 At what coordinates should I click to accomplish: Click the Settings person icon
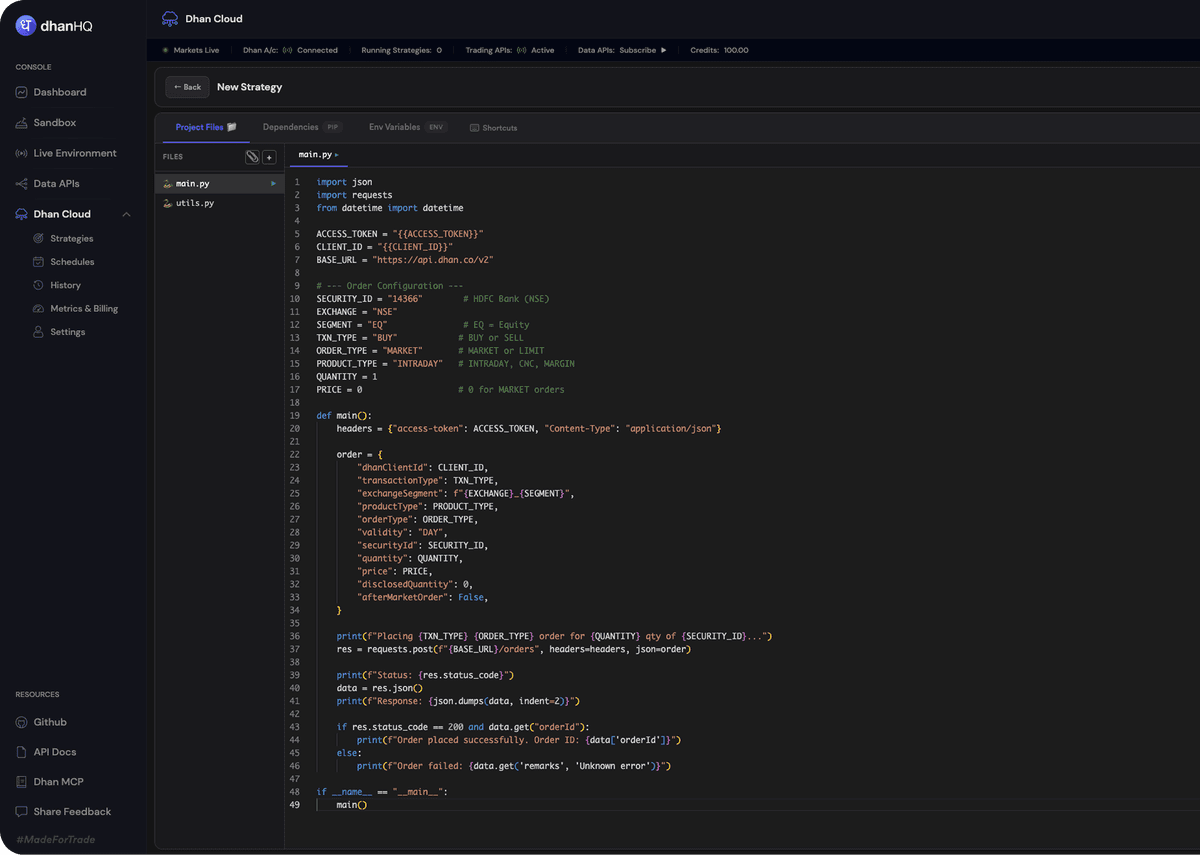[x=39, y=332]
